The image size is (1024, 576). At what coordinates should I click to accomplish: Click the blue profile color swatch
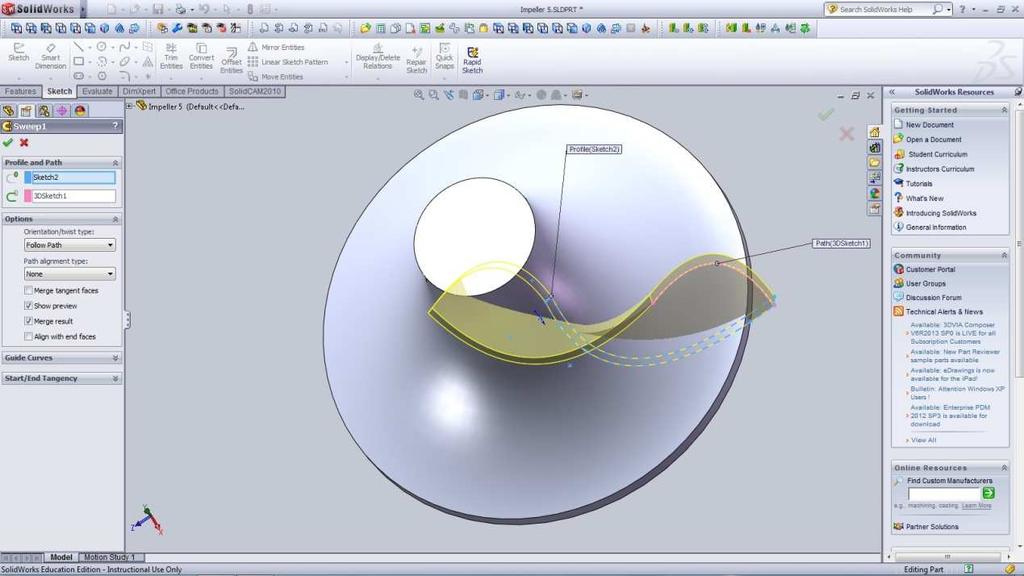(x=28, y=177)
